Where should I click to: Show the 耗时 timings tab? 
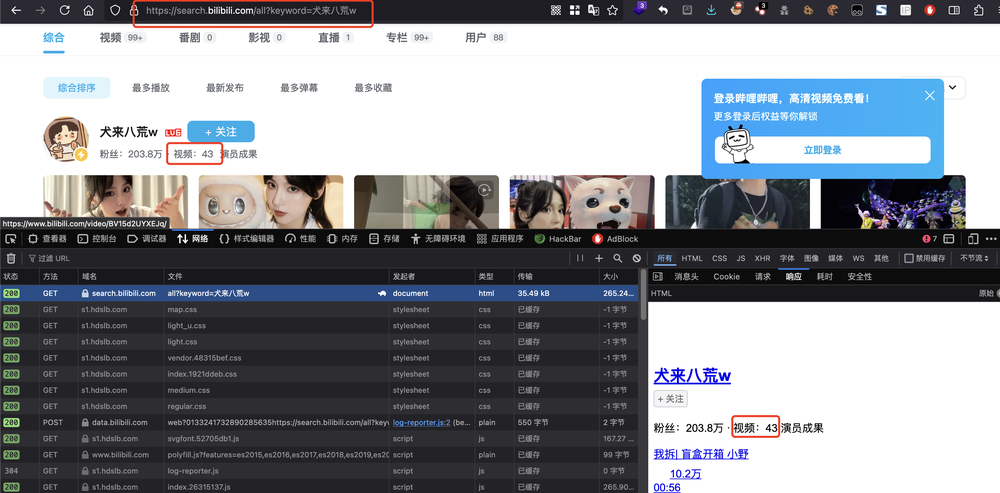[825, 277]
